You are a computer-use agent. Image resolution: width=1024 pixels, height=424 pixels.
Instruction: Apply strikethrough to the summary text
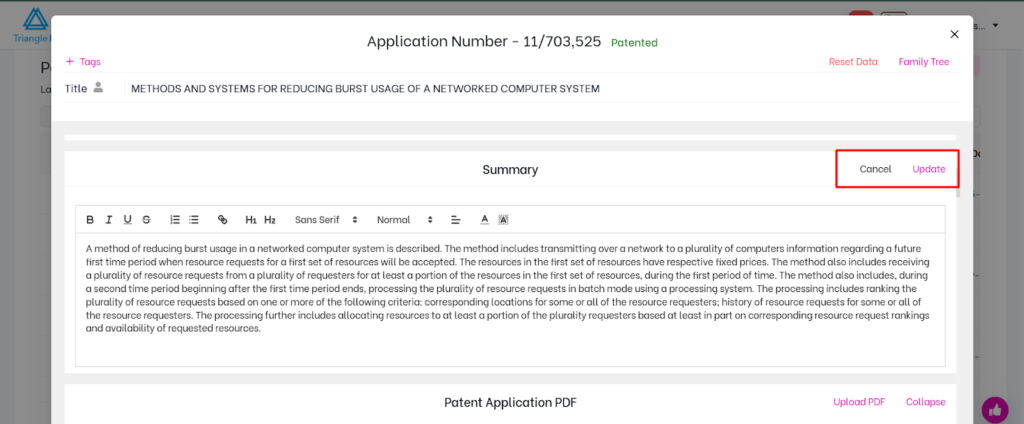146,219
